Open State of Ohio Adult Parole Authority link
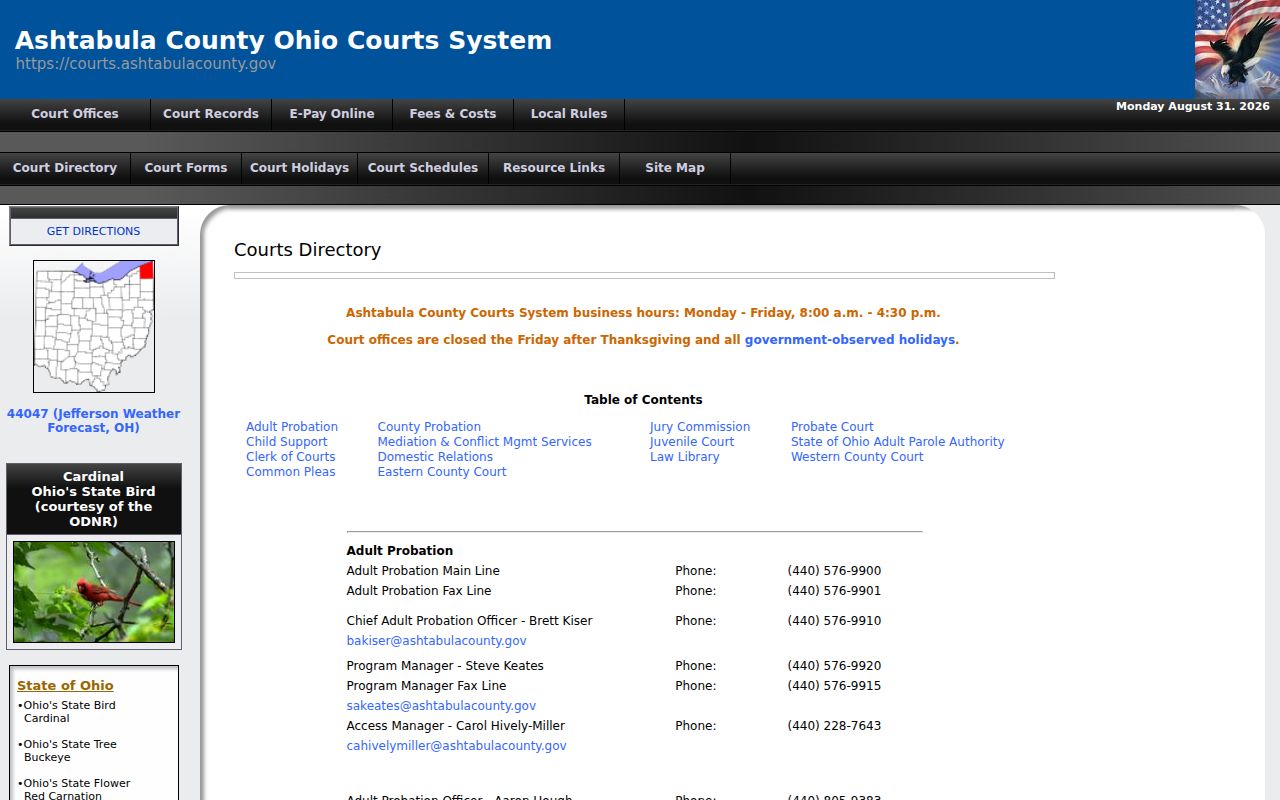 point(898,442)
